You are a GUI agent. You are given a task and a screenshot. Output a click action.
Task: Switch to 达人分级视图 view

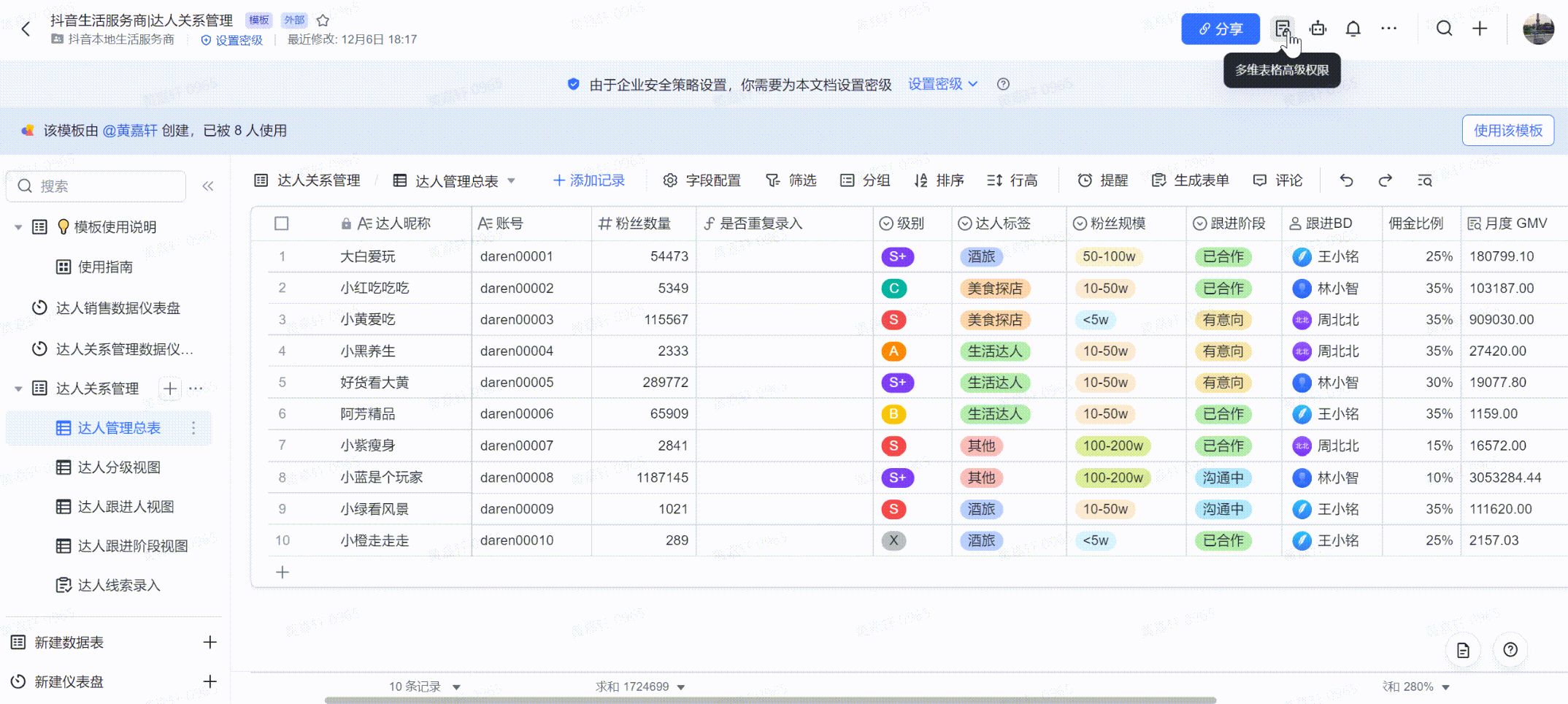tap(119, 467)
